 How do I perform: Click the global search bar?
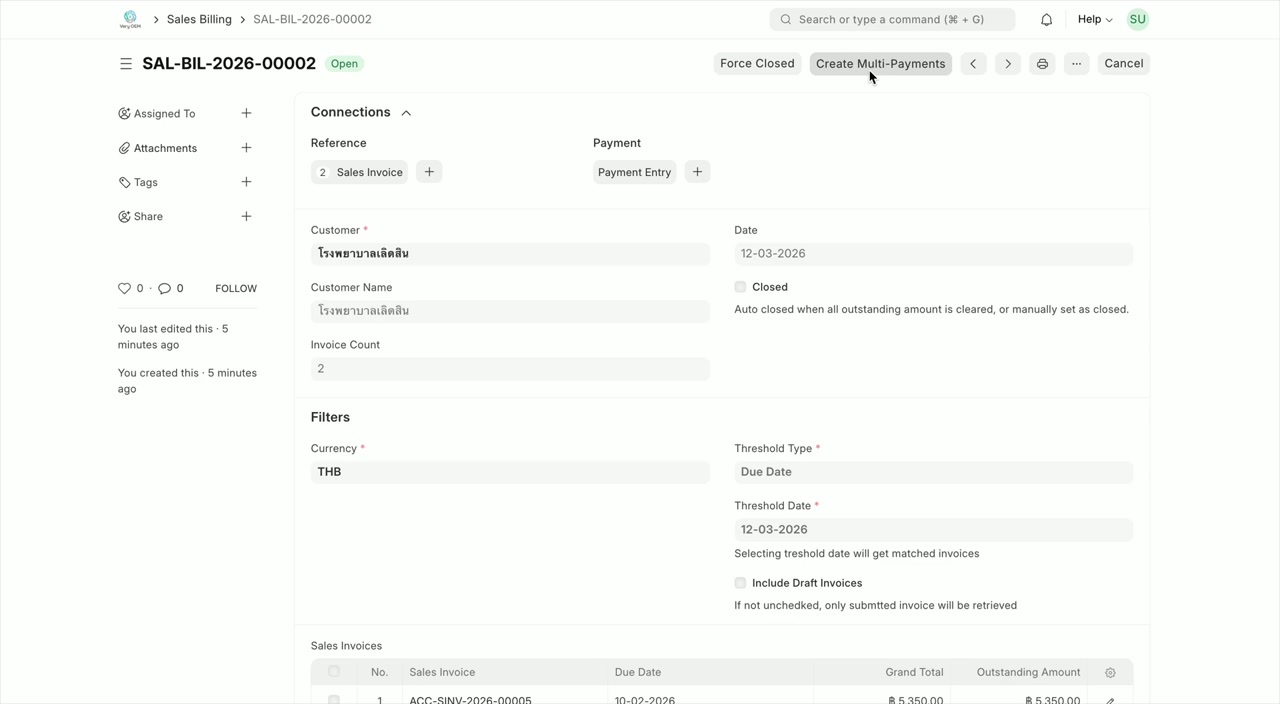[x=892, y=18]
